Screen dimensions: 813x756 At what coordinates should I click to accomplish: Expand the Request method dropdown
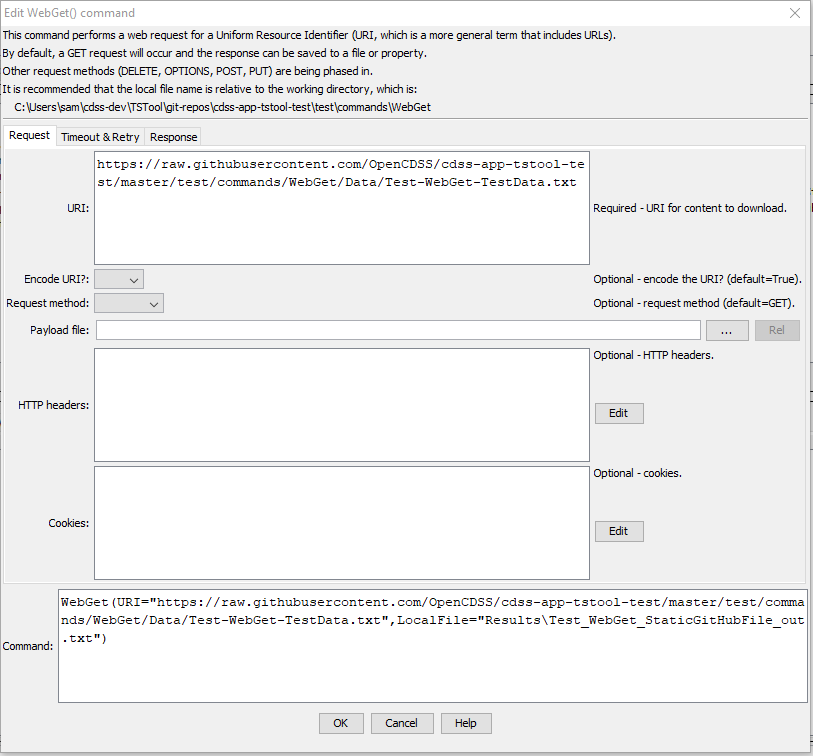(x=129, y=303)
